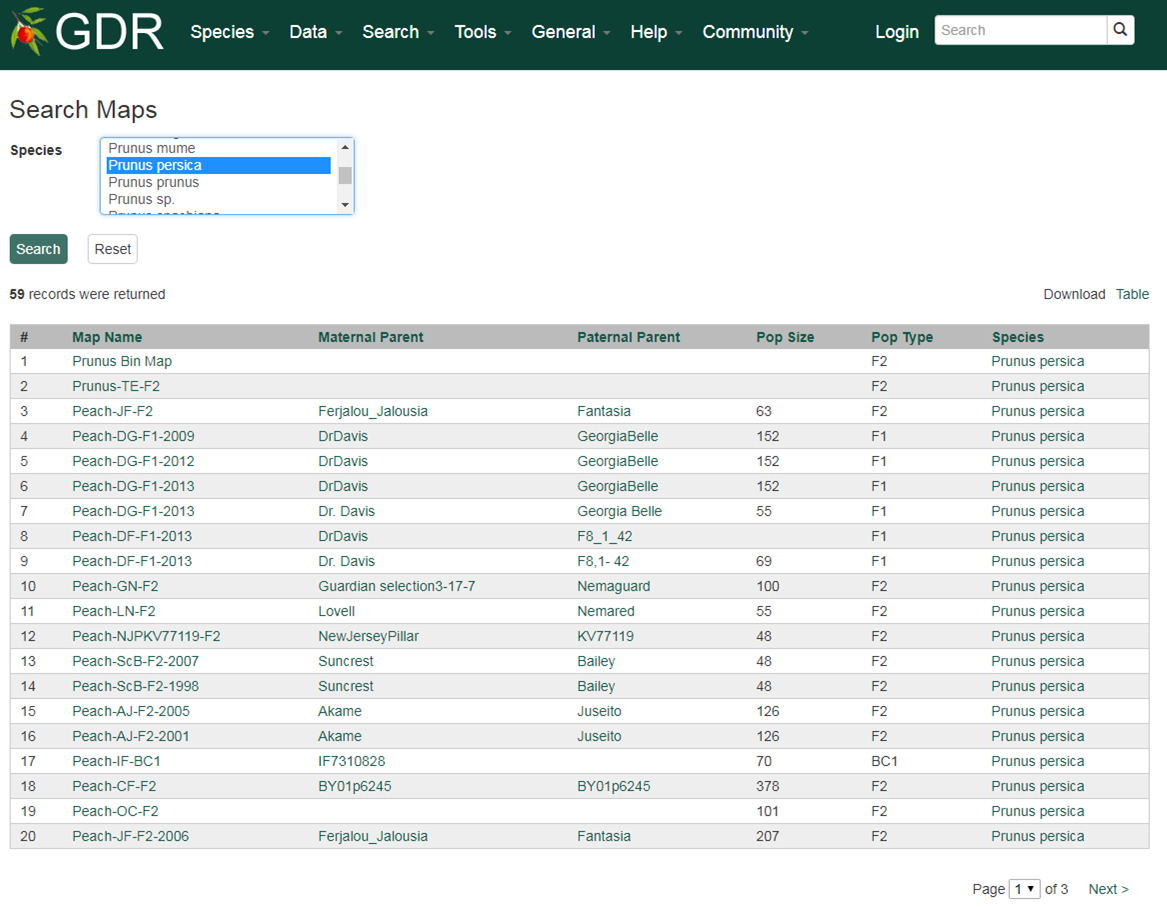Focus the site search input field
This screenshot has width=1167, height=907.
pos(1020,30)
